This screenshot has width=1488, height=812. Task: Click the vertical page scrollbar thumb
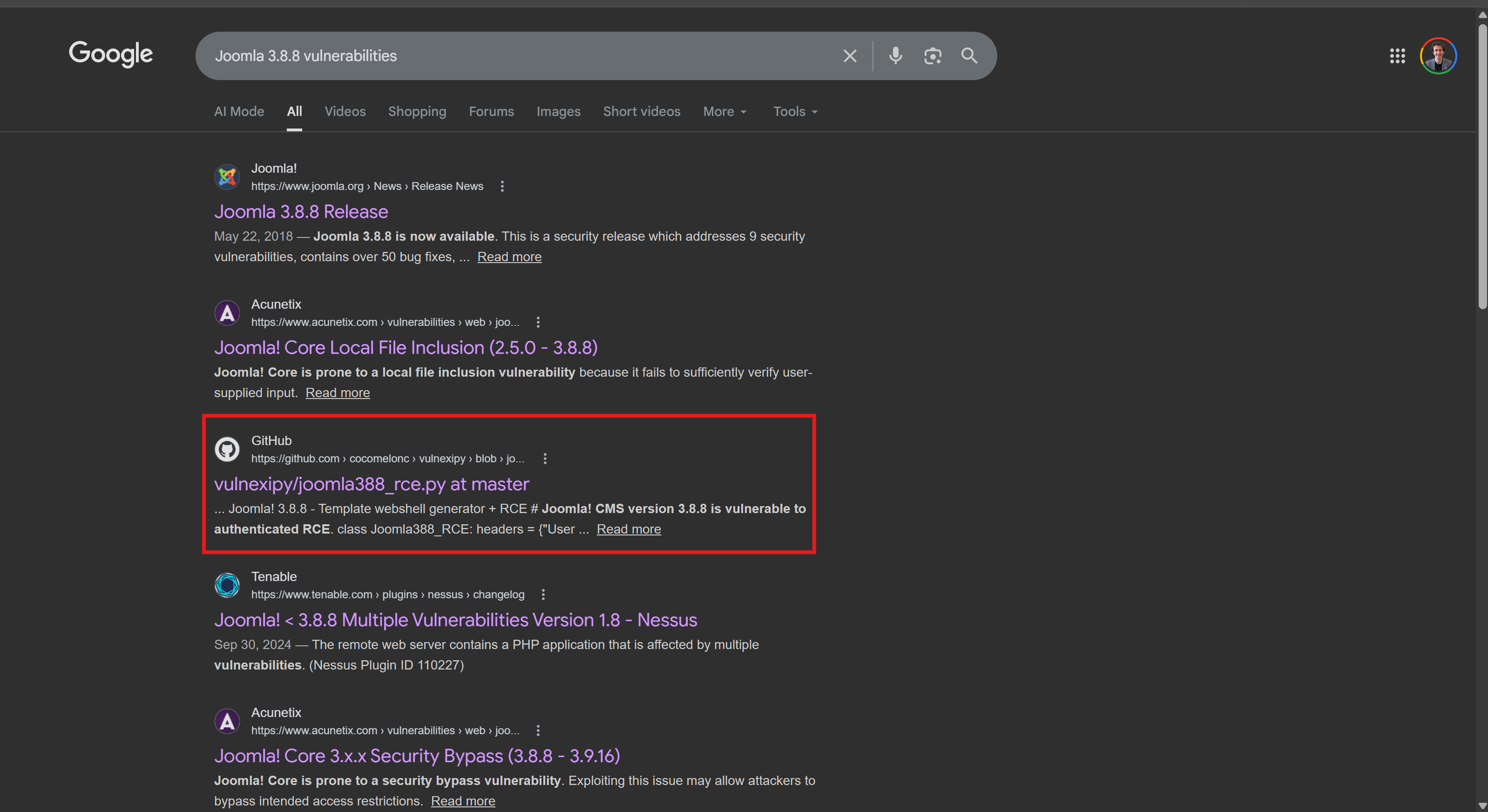click(1482, 168)
